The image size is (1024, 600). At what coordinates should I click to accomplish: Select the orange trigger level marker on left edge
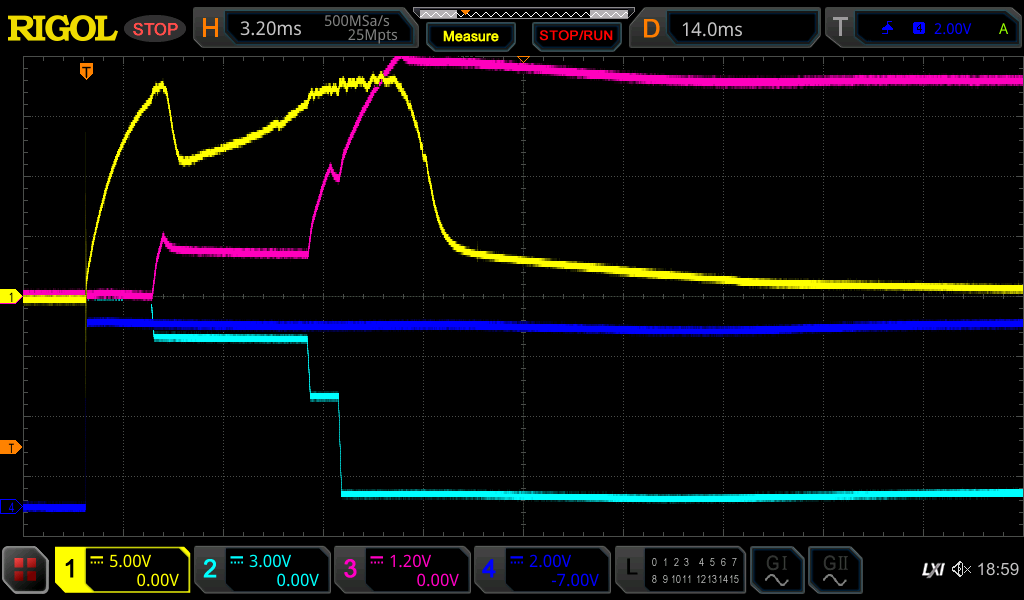point(11,446)
